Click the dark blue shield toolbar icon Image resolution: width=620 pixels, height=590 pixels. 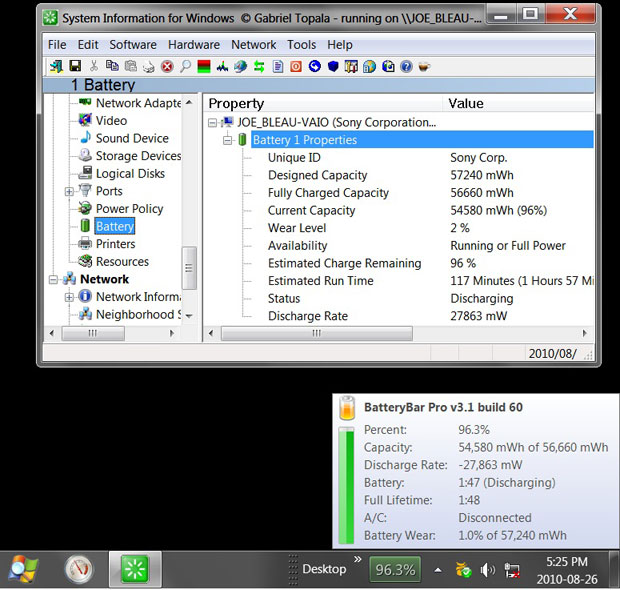[333, 66]
